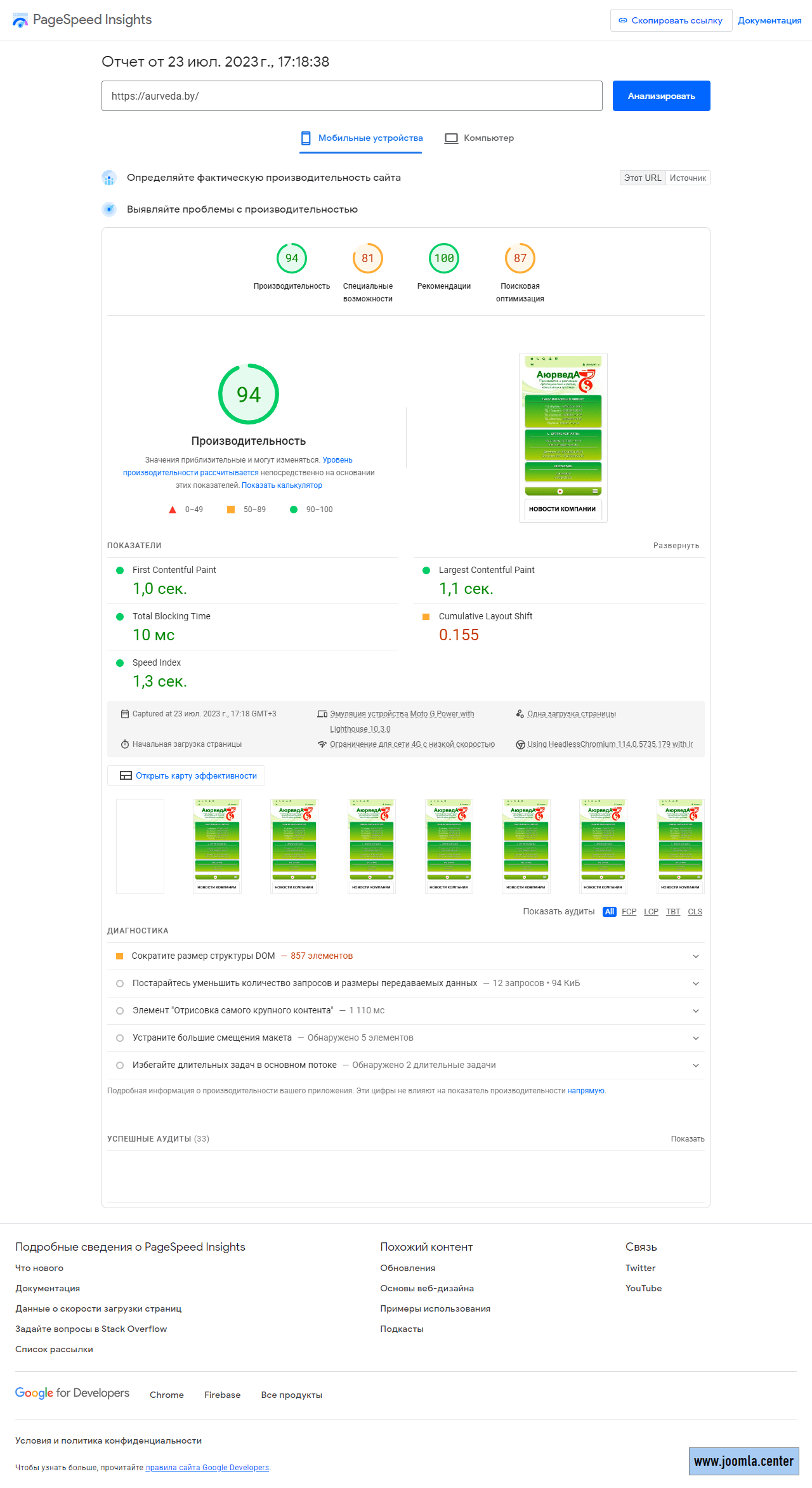Viewport: 812px width, 1488px height.
Task: Select the FCP audit filter
Action: pyautogui.click(x=629, y=912)
